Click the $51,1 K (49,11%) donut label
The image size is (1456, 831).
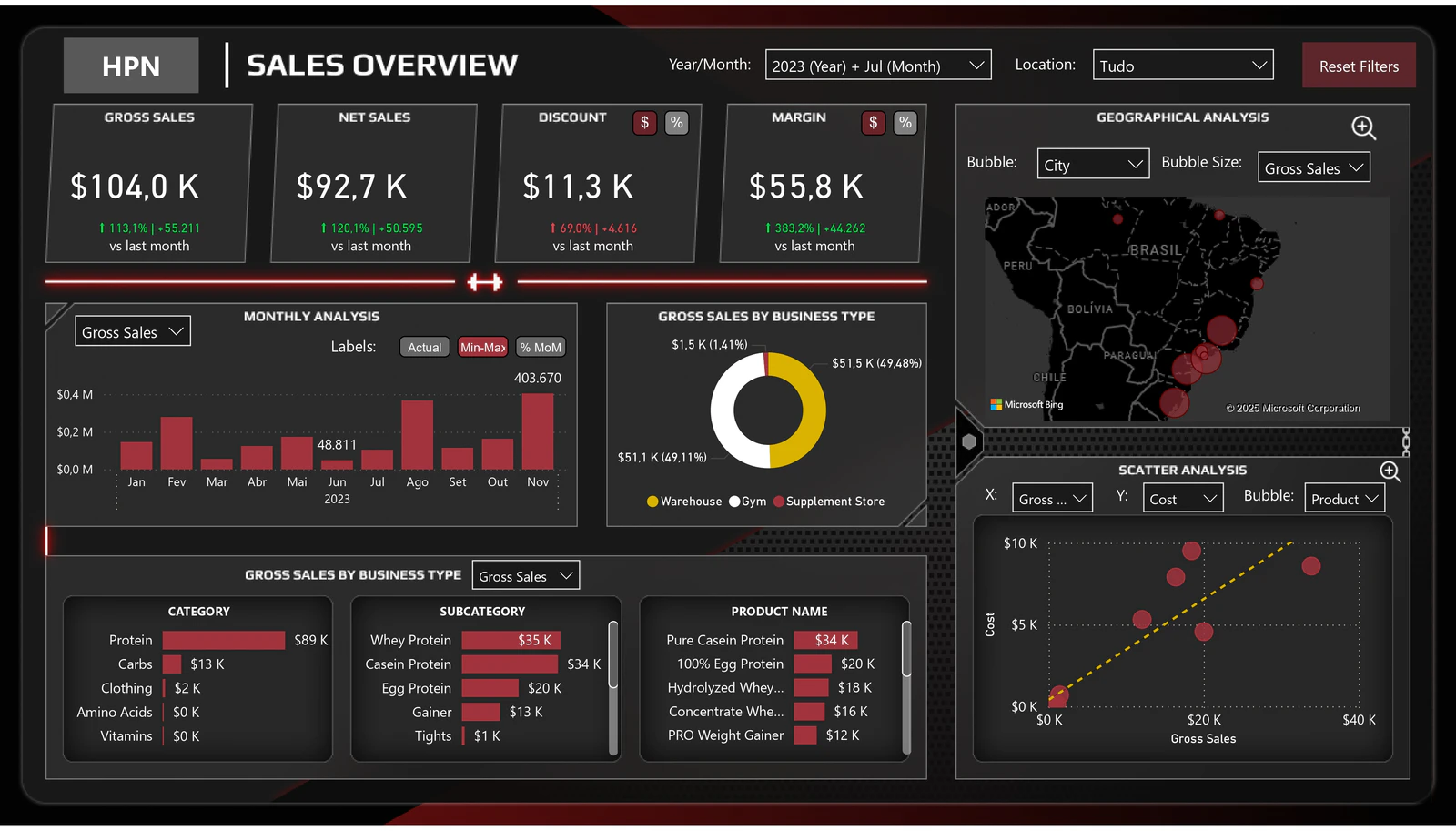click(662, 458)
